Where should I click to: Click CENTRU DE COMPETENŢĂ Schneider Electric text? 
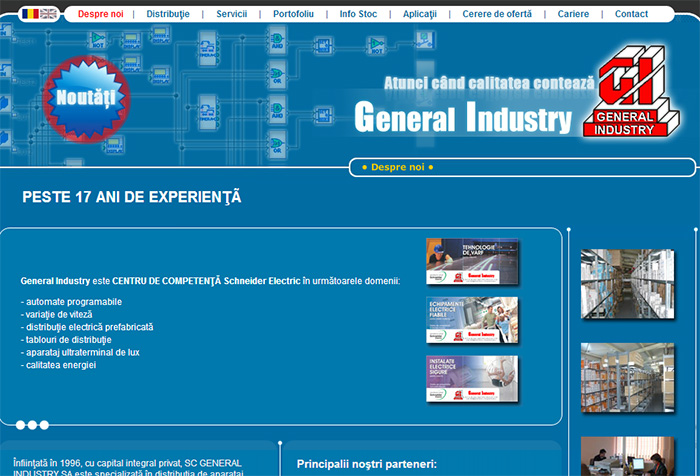(206, 281)
